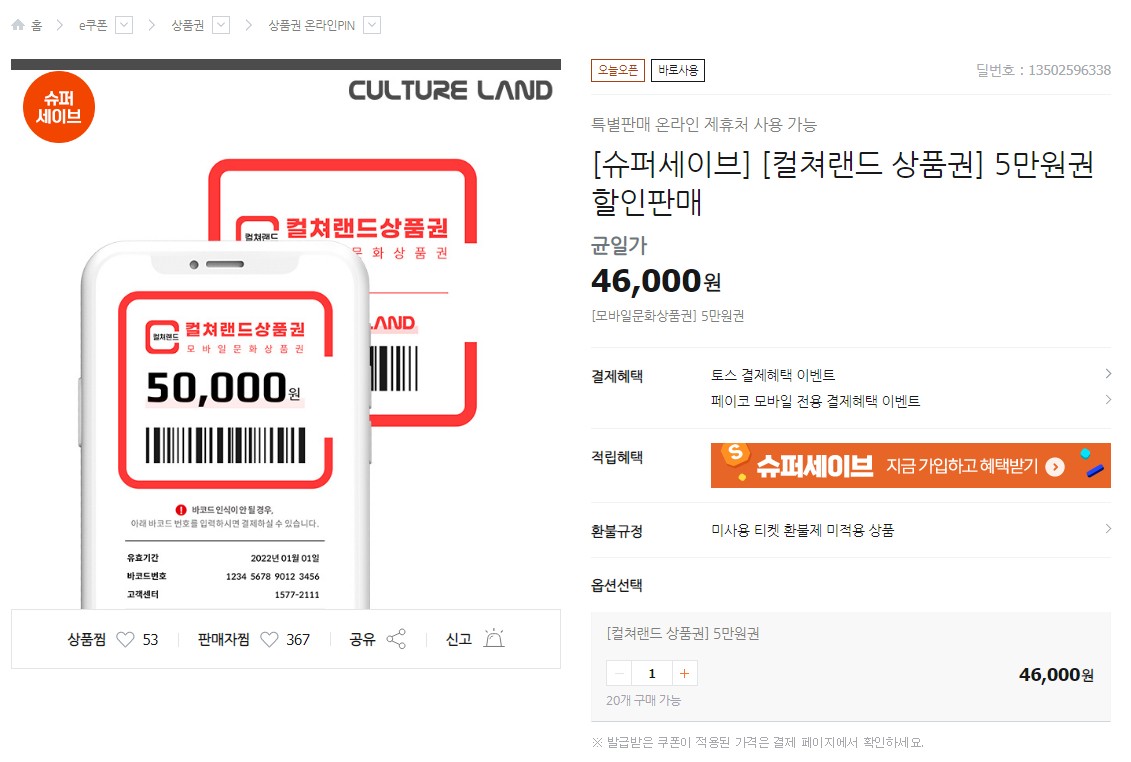Viewport: 1131px width, 762px height.
Task: Click the product wishlist heart icon
Action: pos(125,639)
